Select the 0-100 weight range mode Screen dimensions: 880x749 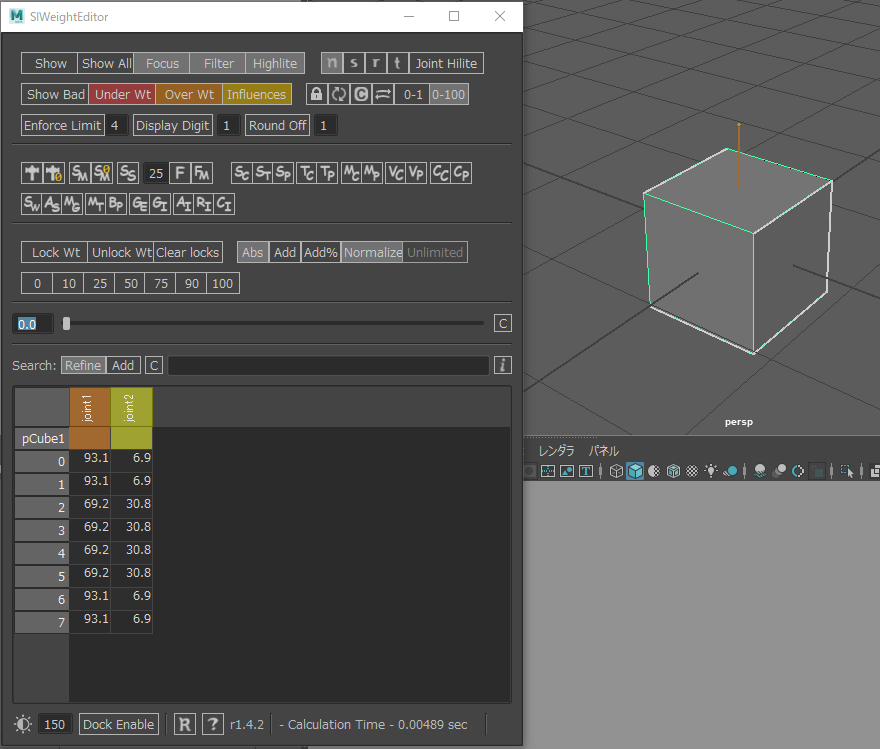[x=448, y=94]
